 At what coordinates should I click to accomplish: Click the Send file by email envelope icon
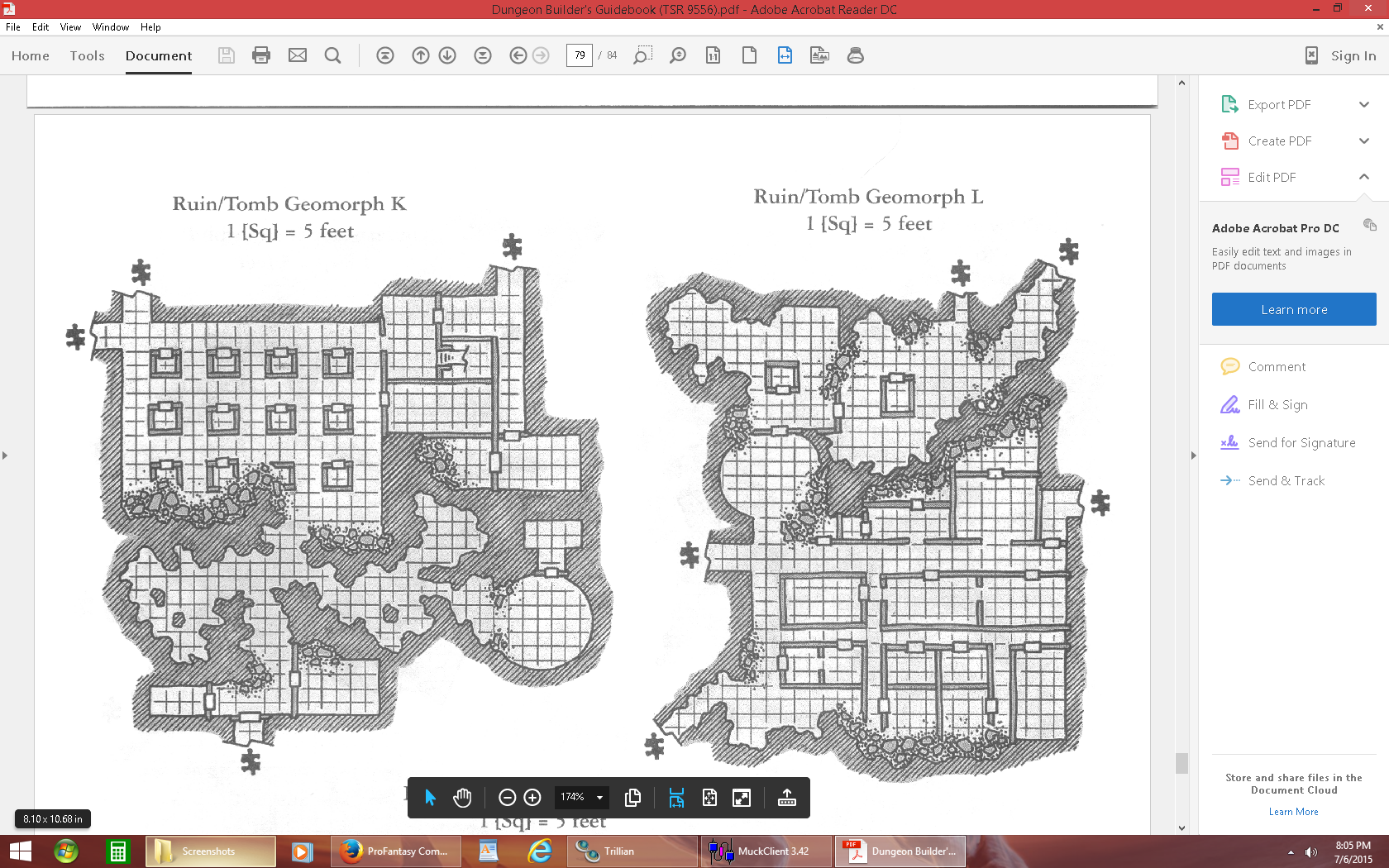[x=298, y=55]
